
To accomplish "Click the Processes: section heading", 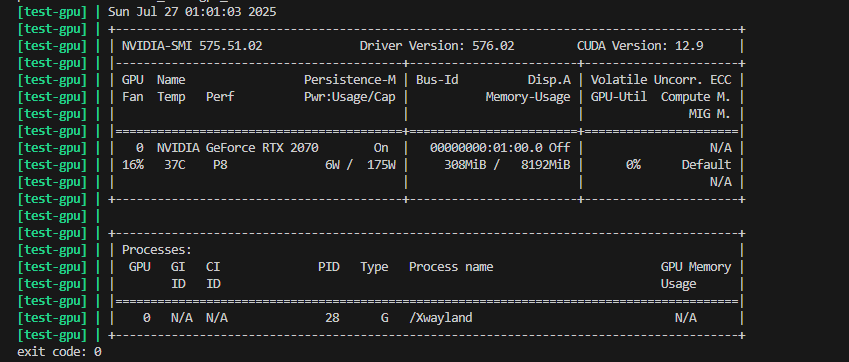I will (157, 250).
